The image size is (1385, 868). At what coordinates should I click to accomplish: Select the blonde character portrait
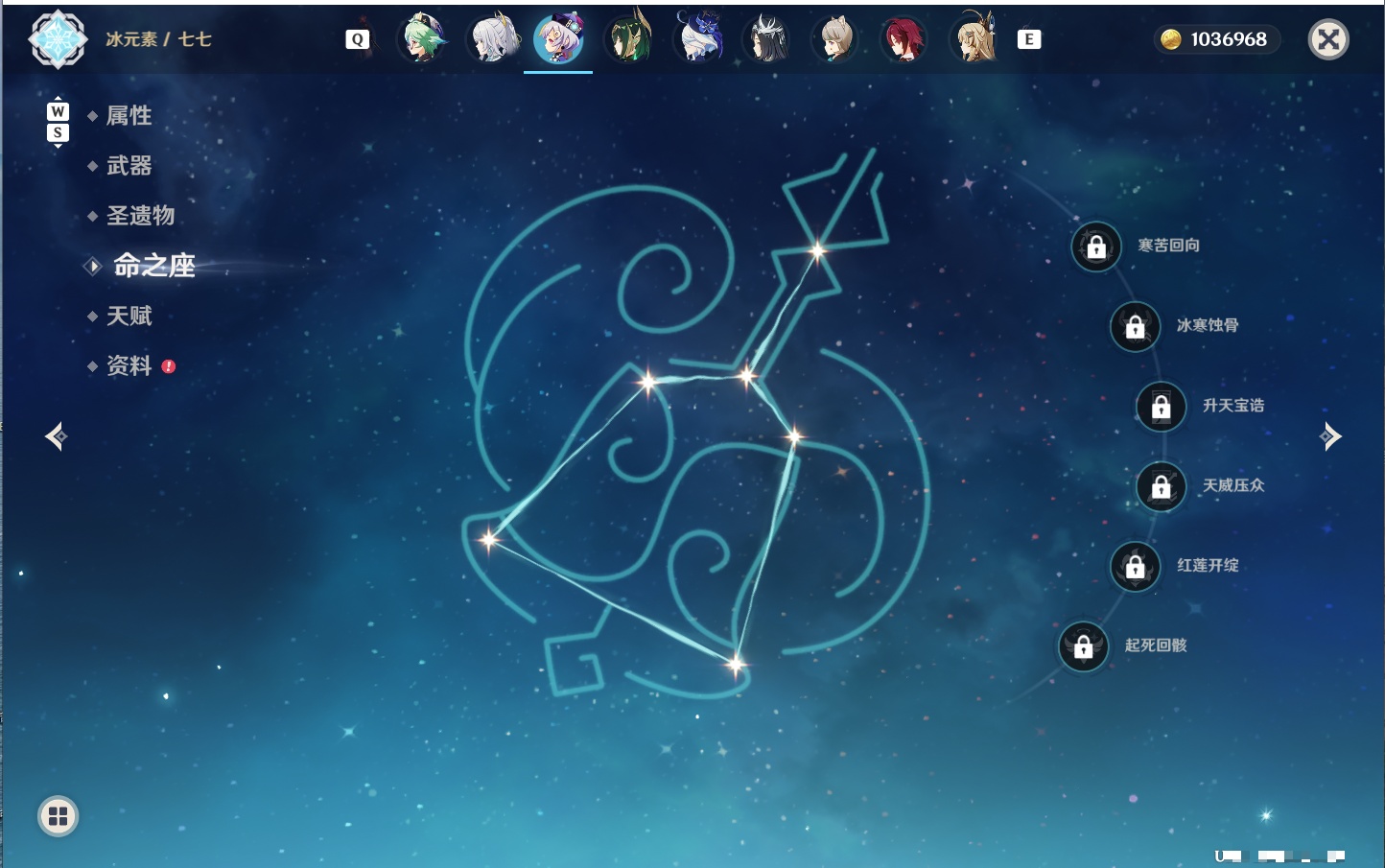[974, 39]
